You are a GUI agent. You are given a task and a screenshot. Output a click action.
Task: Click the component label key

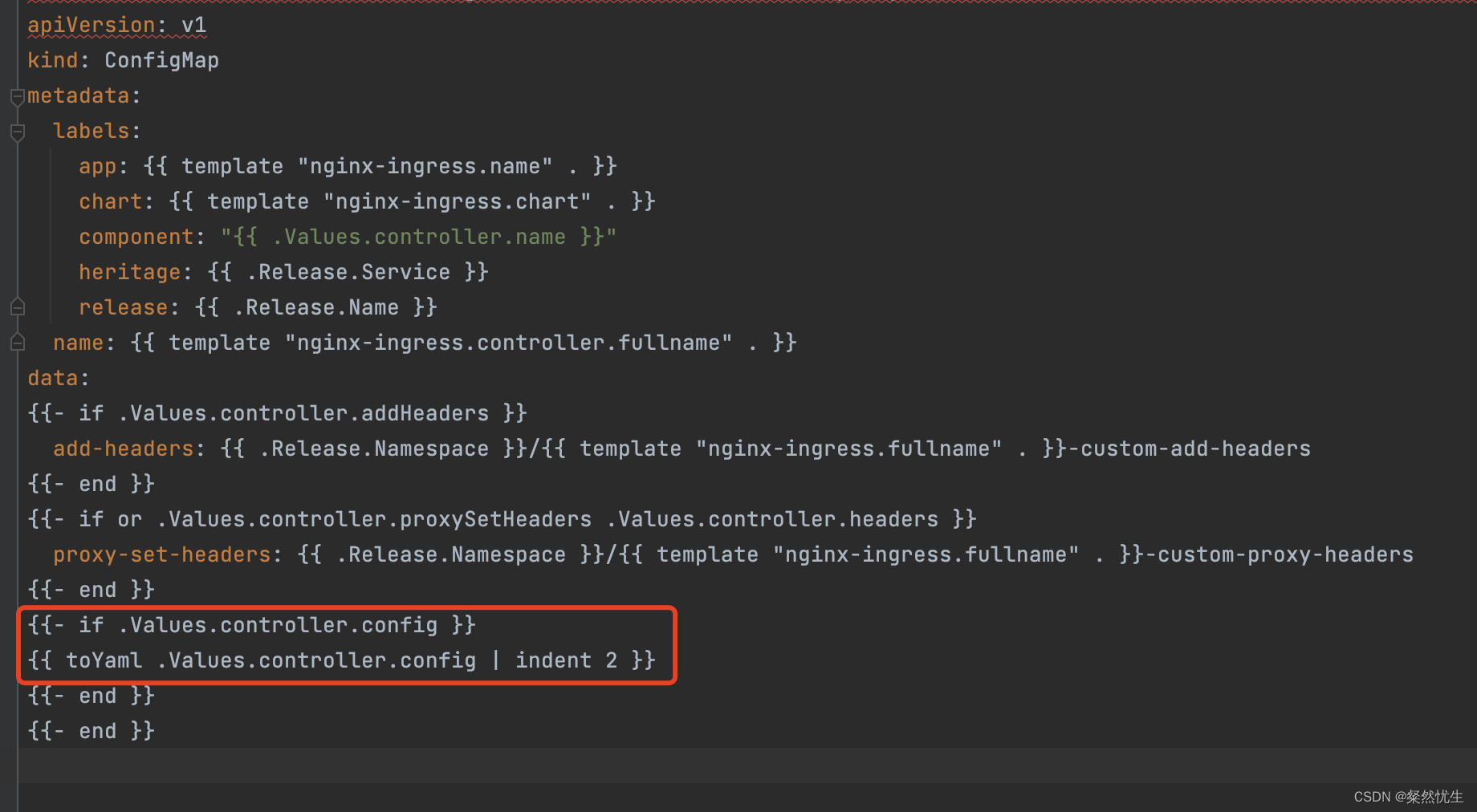136,238
